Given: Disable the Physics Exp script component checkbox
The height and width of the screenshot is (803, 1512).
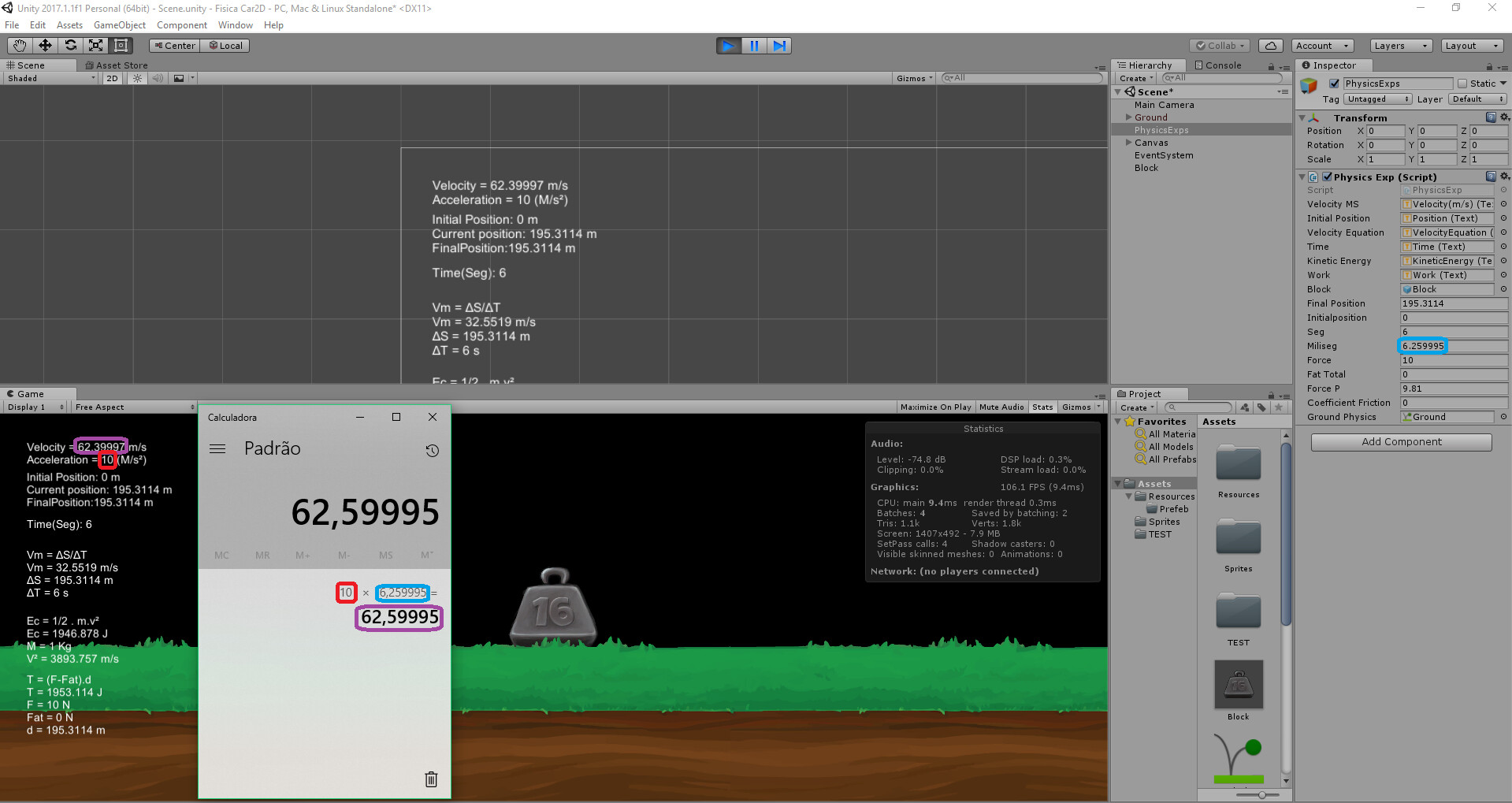Looking at the screenshot, I should pos(1327,177).
